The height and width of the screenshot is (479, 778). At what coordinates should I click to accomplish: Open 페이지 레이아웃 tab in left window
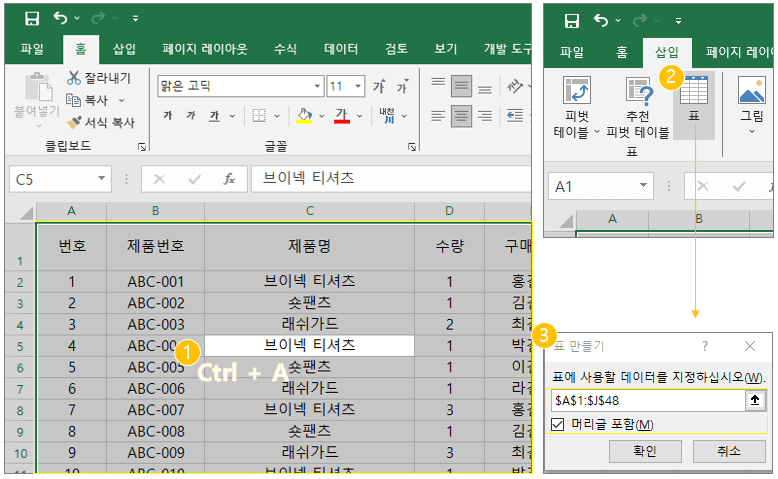(205, 49)
